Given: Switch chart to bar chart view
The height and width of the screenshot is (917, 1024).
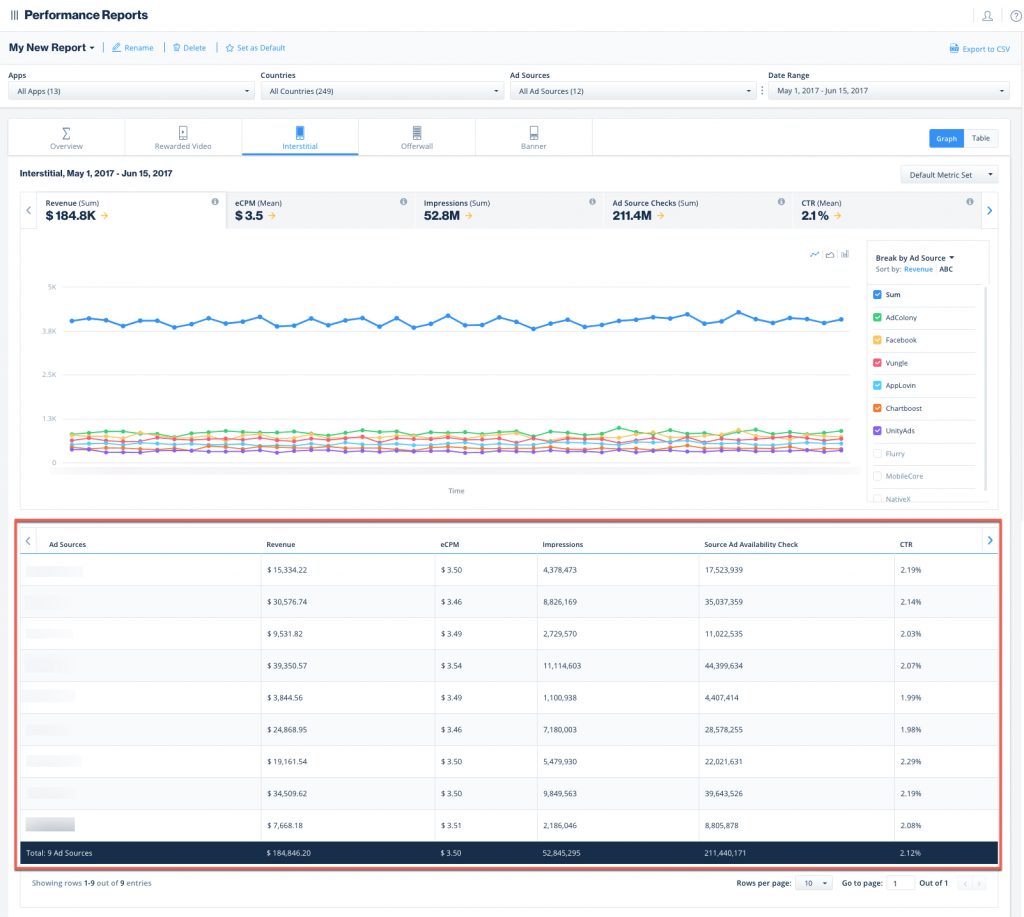Looking at the screenshot, I should coord(845,254).
